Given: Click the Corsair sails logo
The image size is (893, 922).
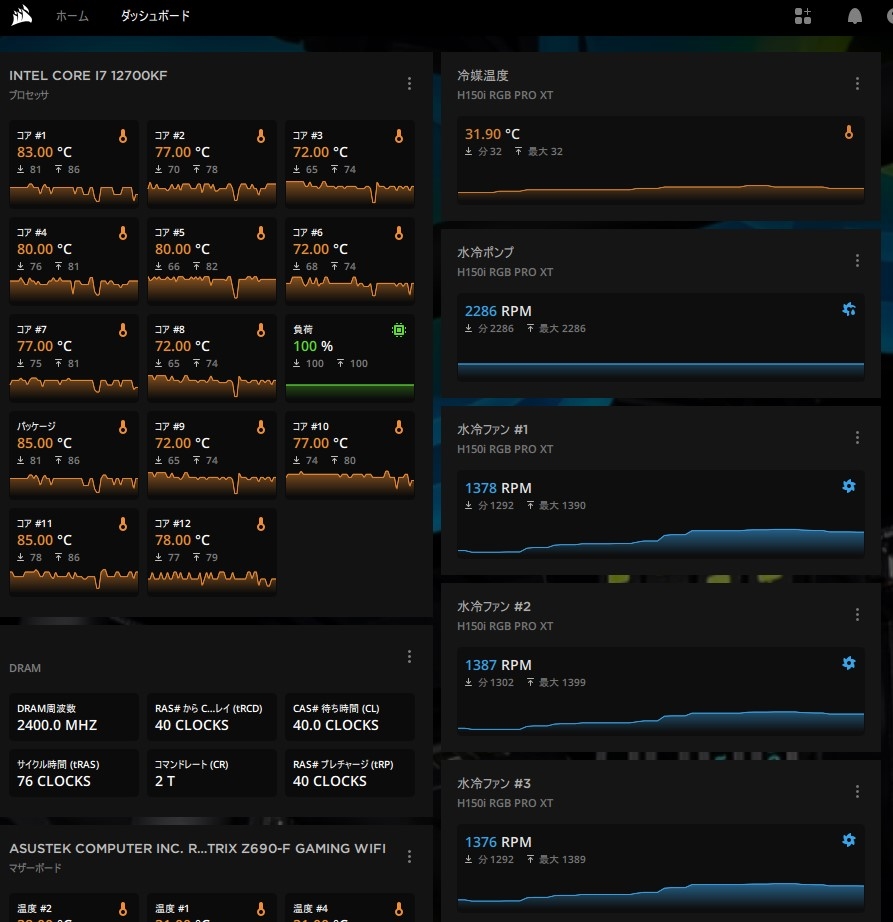Looking at the screenshot, I should (x=22, y=15).
